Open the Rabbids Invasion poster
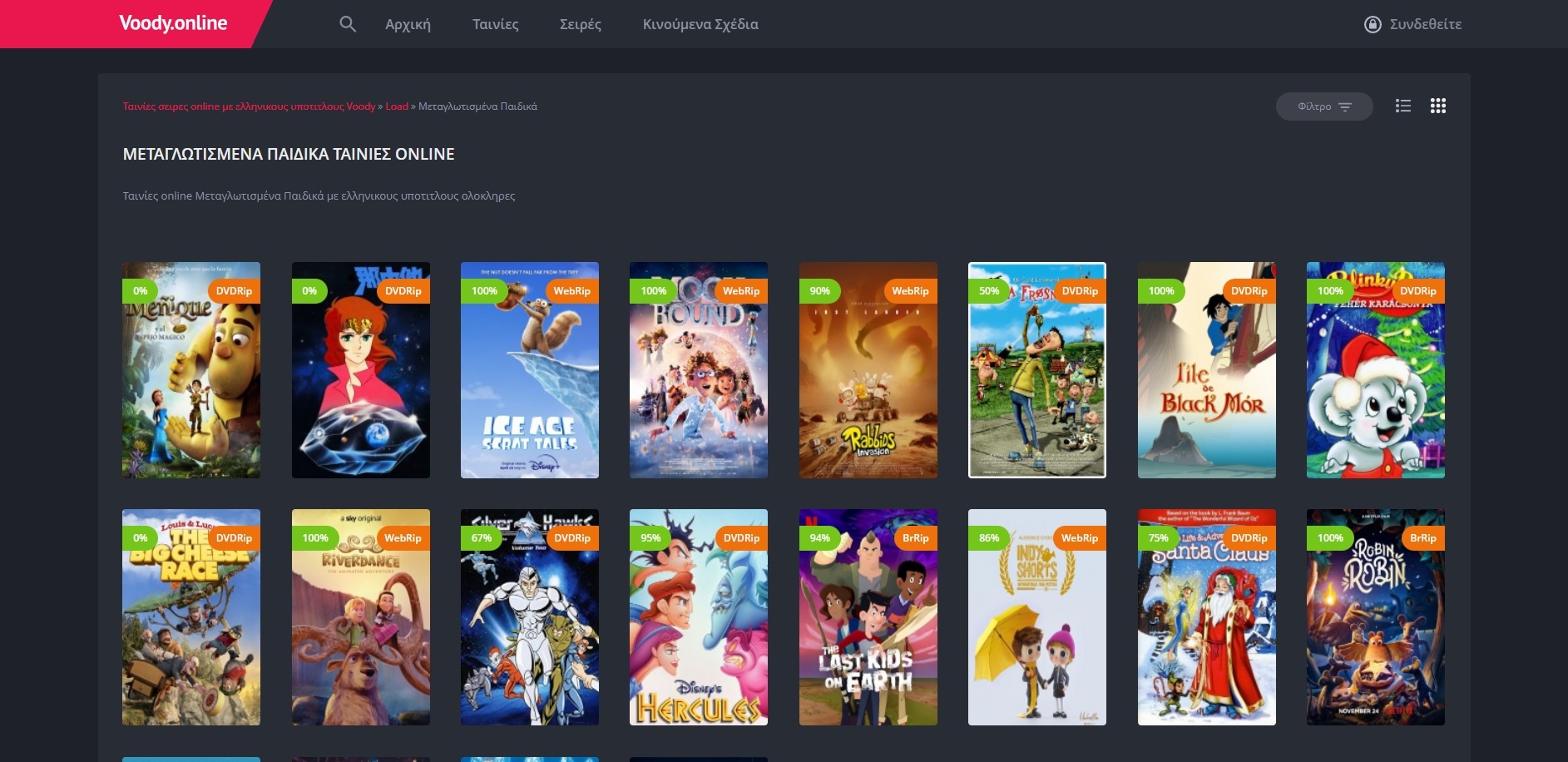1568x762 pixels. click(x=868, y=370)
